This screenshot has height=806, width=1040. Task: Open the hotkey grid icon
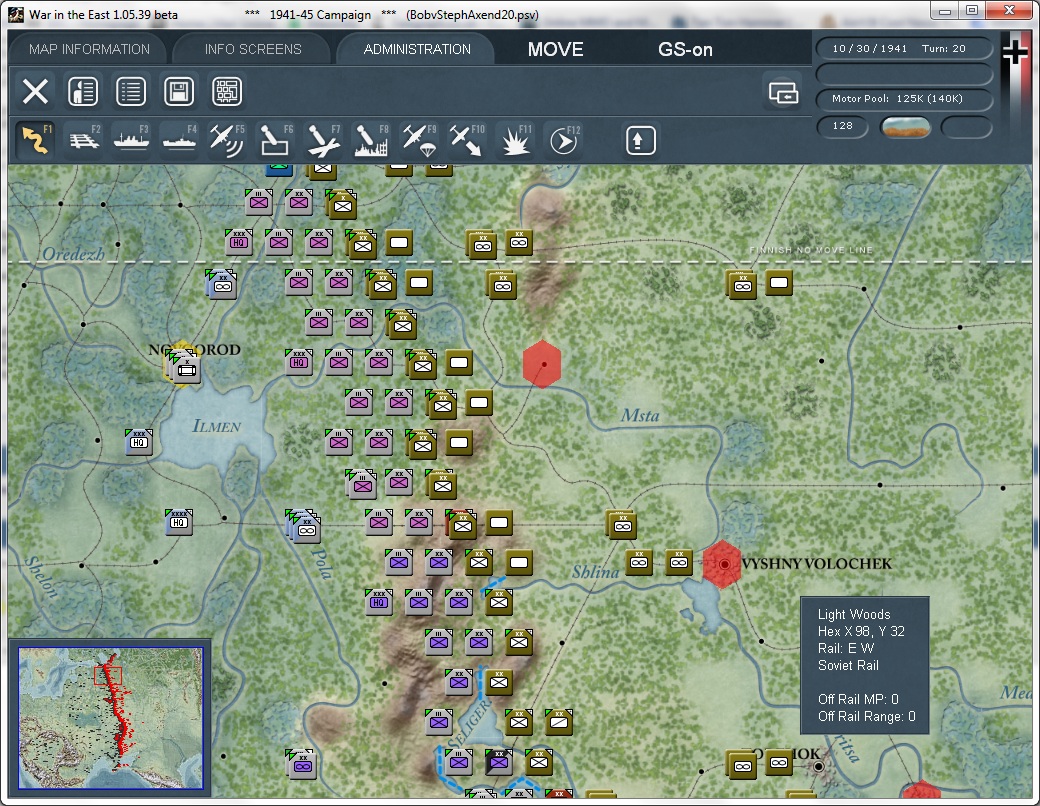tap(227, 92)
